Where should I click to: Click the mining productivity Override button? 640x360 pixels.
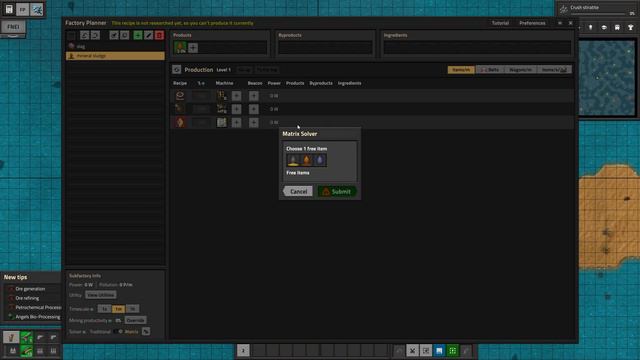[x=135, y=320]
